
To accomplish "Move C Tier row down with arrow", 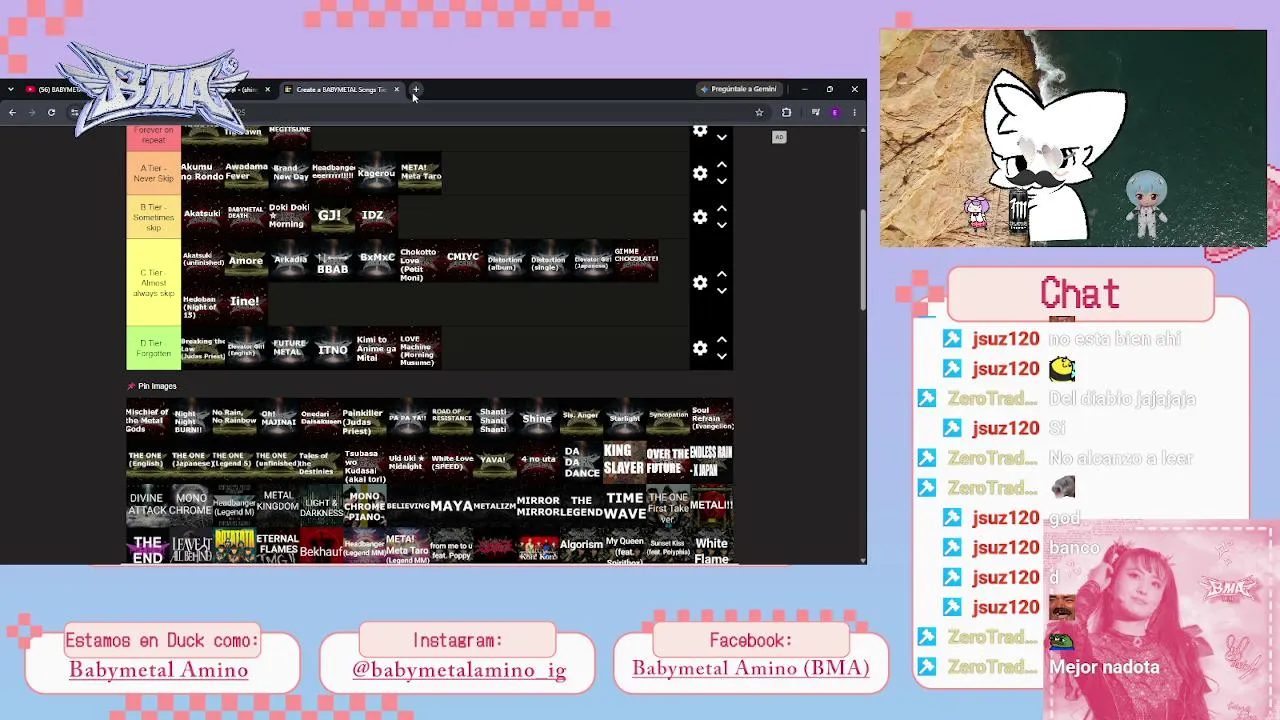I will [722, 291].
